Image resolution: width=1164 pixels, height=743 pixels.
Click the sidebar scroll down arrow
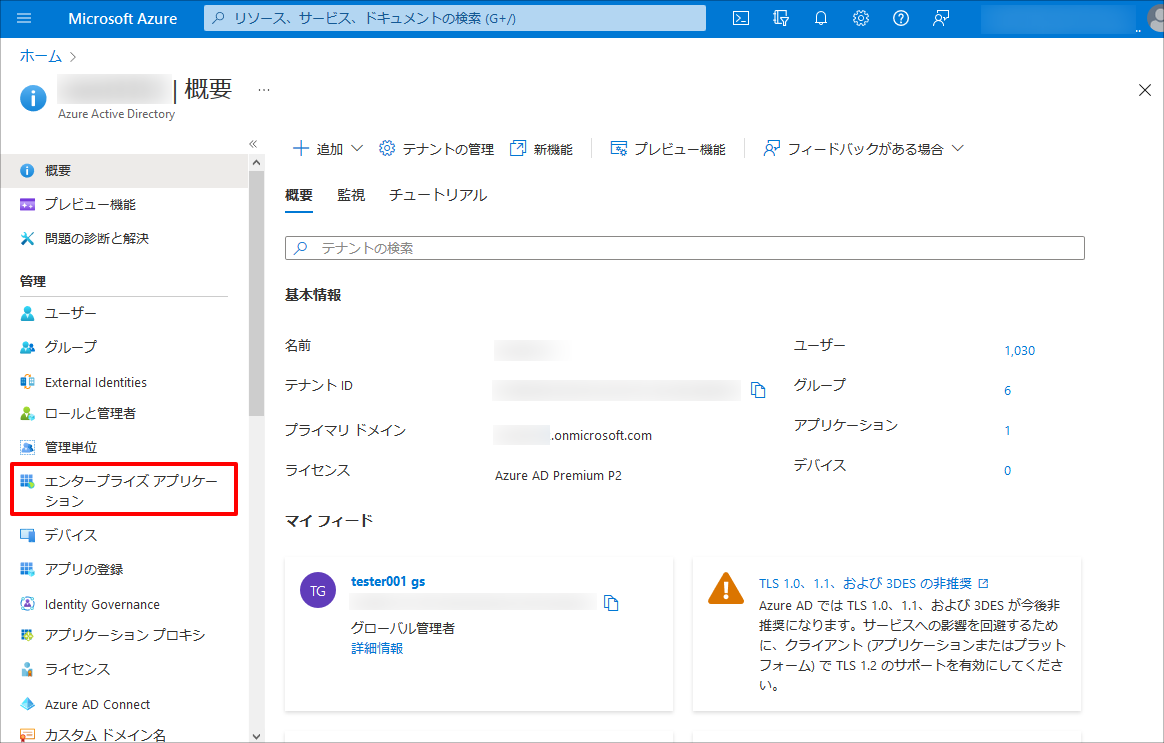[256, 736]
